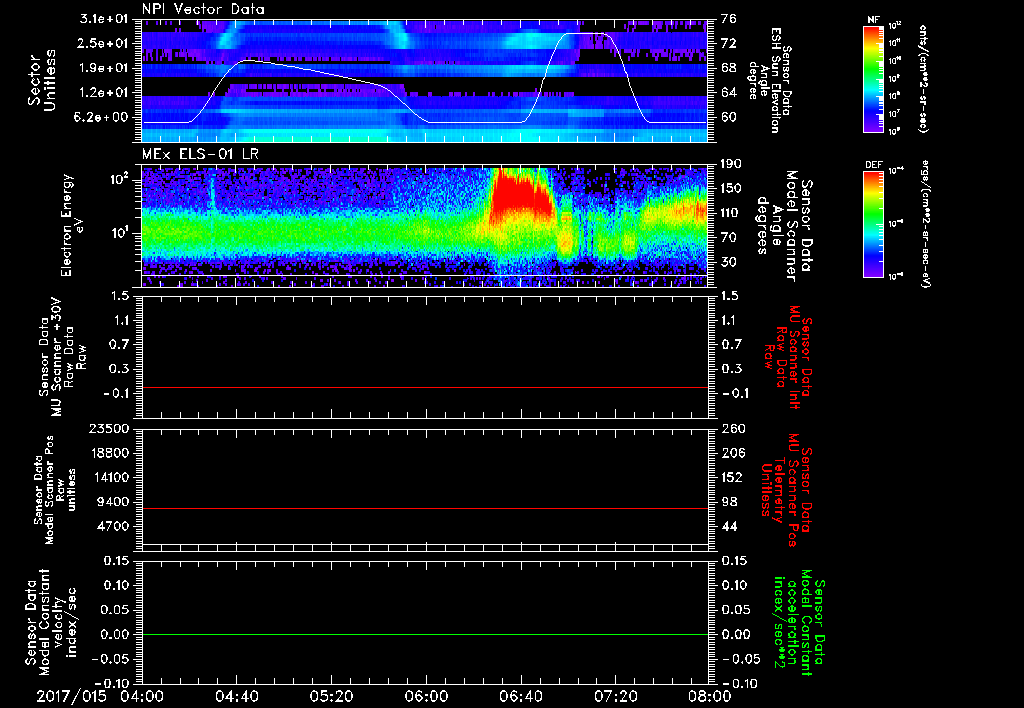
Task: Click the 14100 scanner position tick label
Action: point(108,477)
